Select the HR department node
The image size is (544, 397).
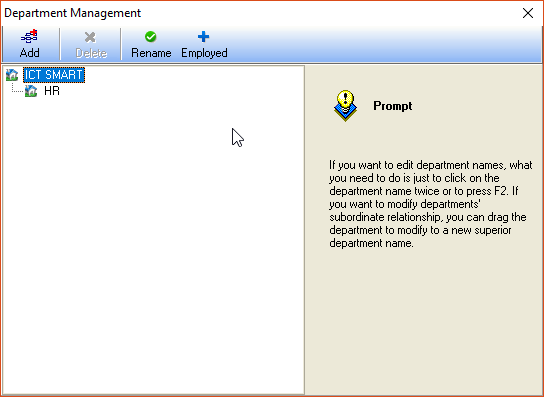pyautogui.click(x=52, y=91)
